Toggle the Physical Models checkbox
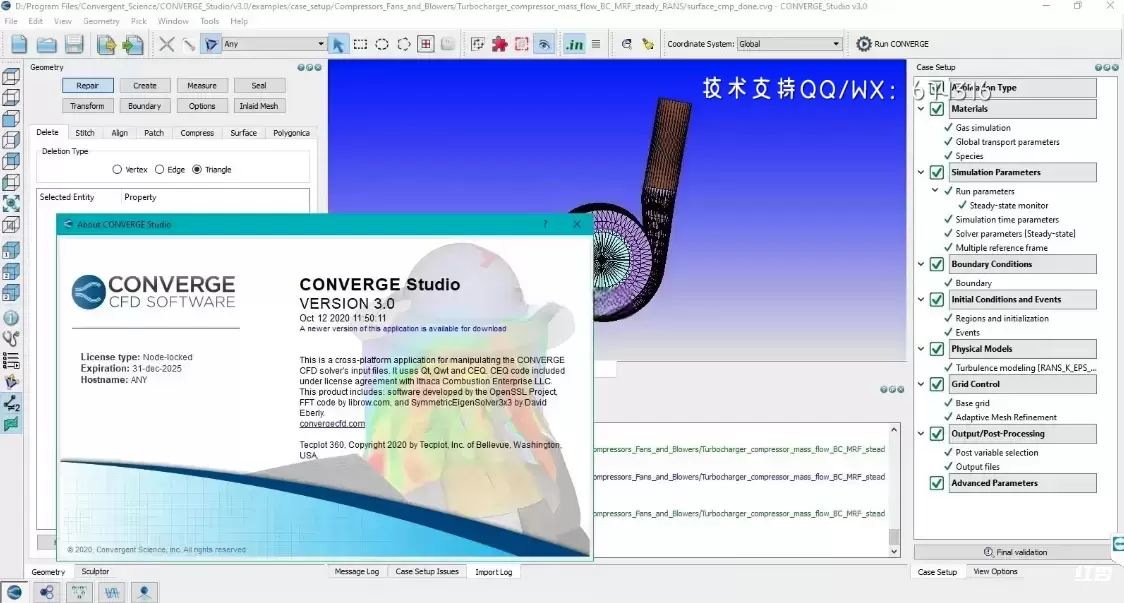 936,349
